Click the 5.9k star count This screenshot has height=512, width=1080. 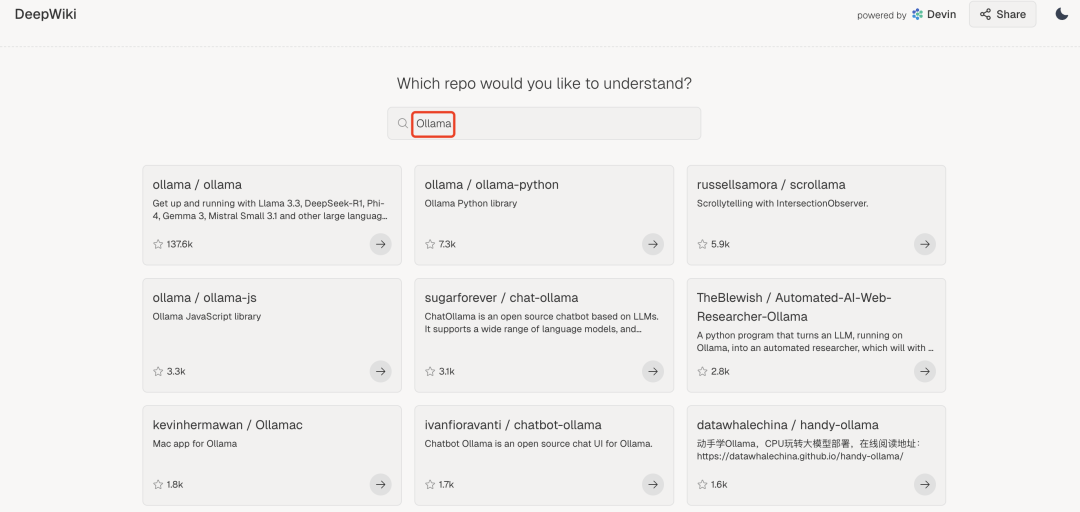[720, 244]
